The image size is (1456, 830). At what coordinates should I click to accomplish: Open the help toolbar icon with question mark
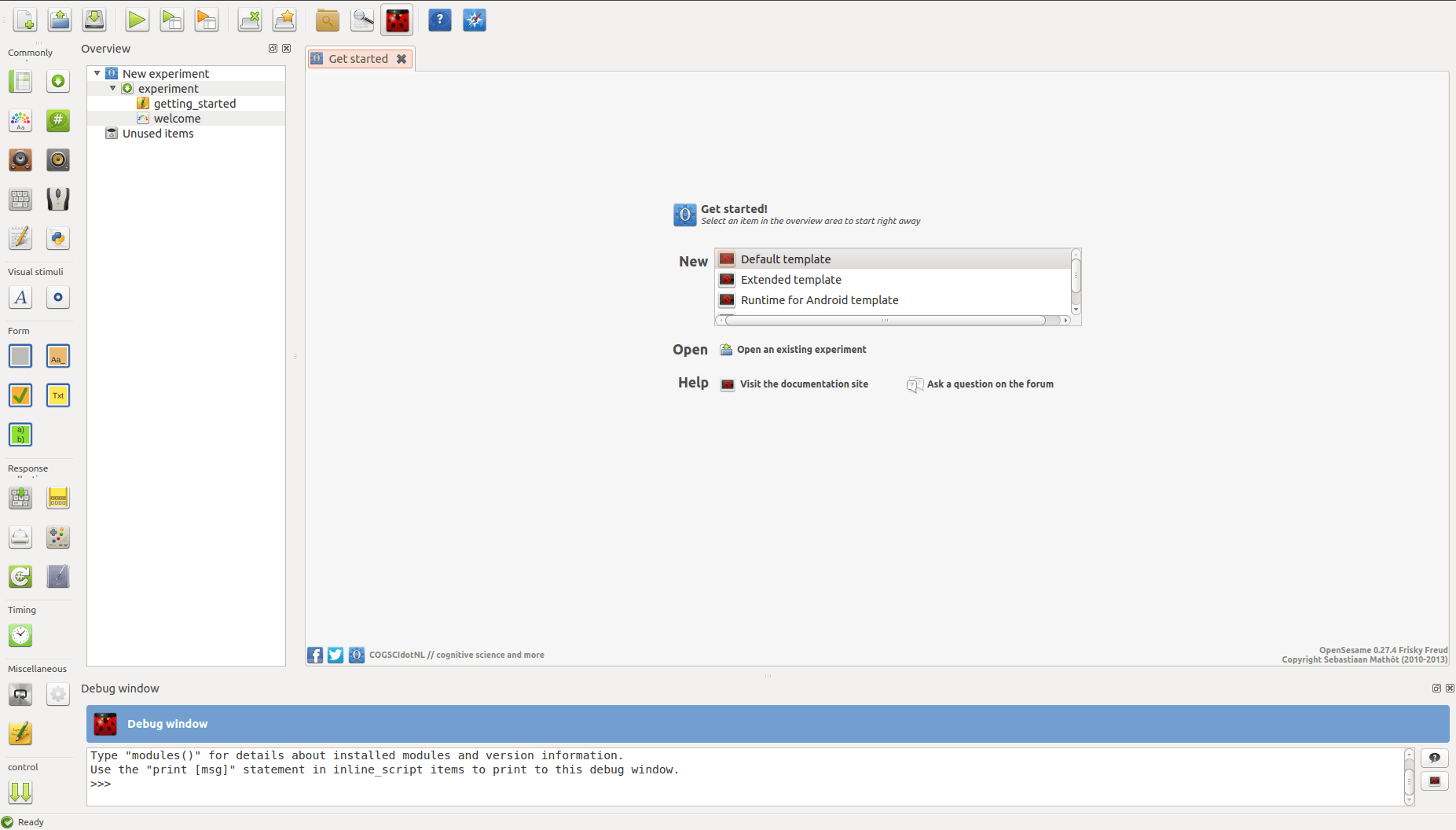click(x=440, y=20)
